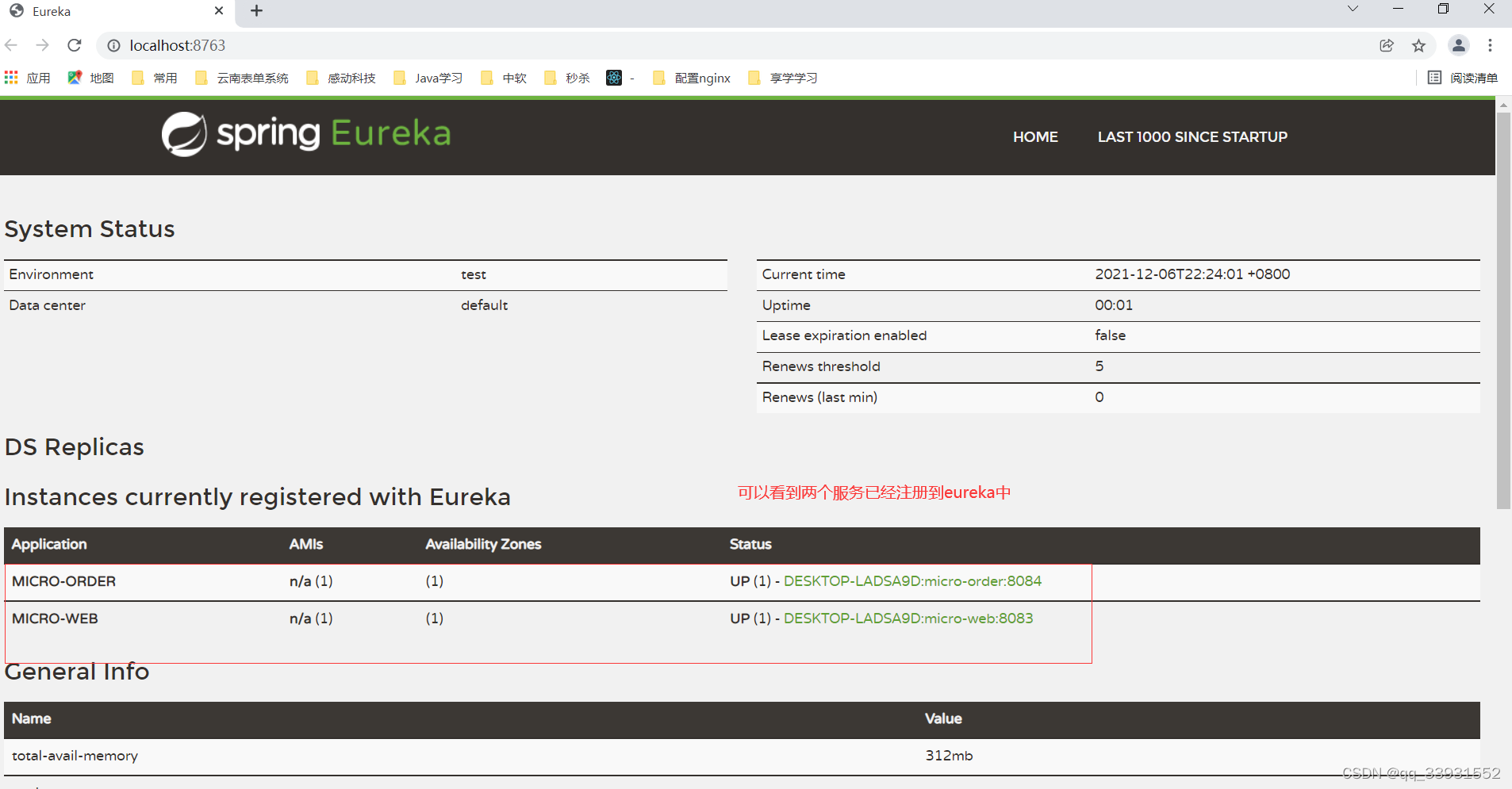Open the 享学学习 bookmark folder
Viewport: 1512px width, 789px height.
click(x=783, y=78)
